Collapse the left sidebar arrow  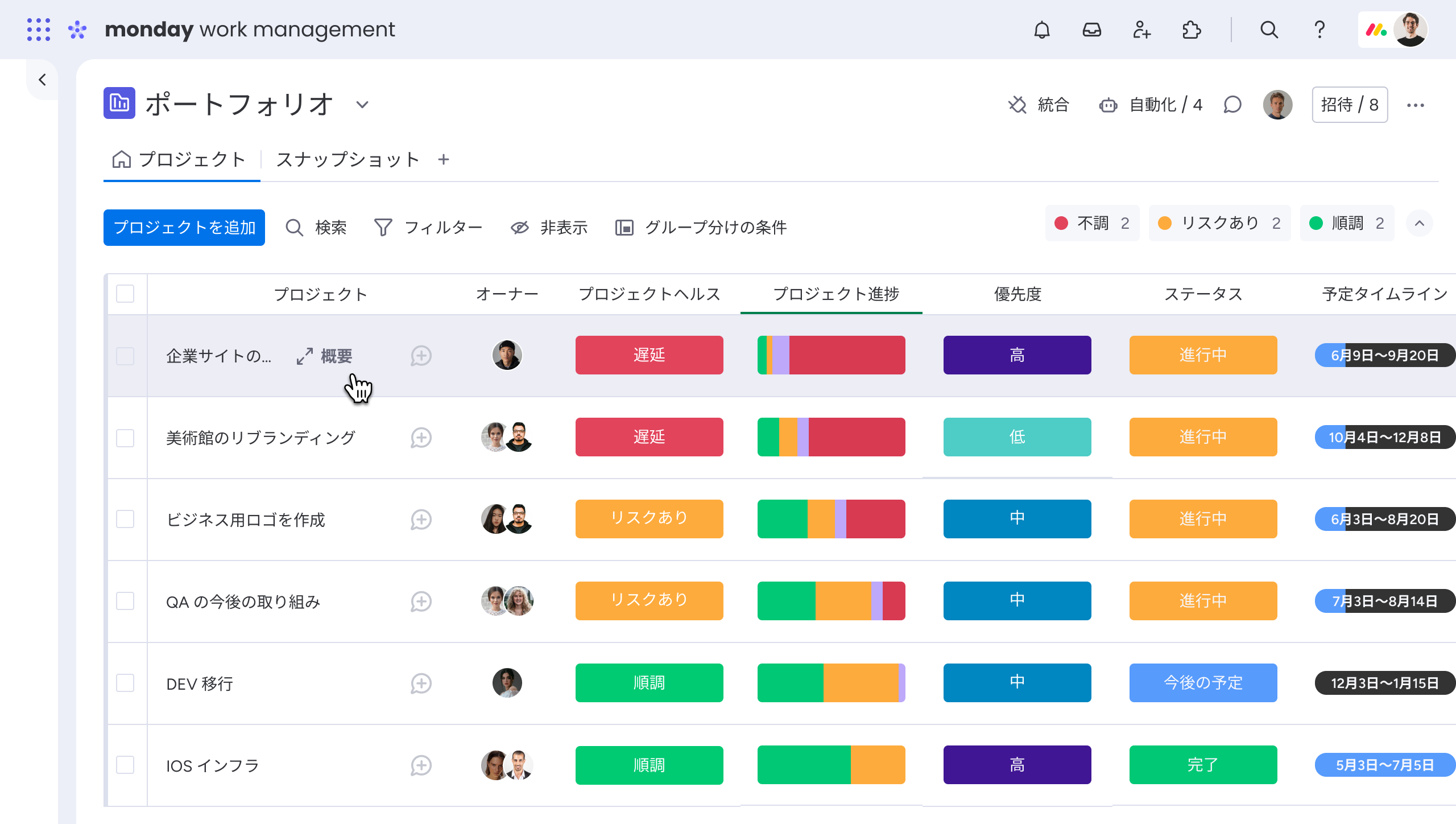[42, 80]
